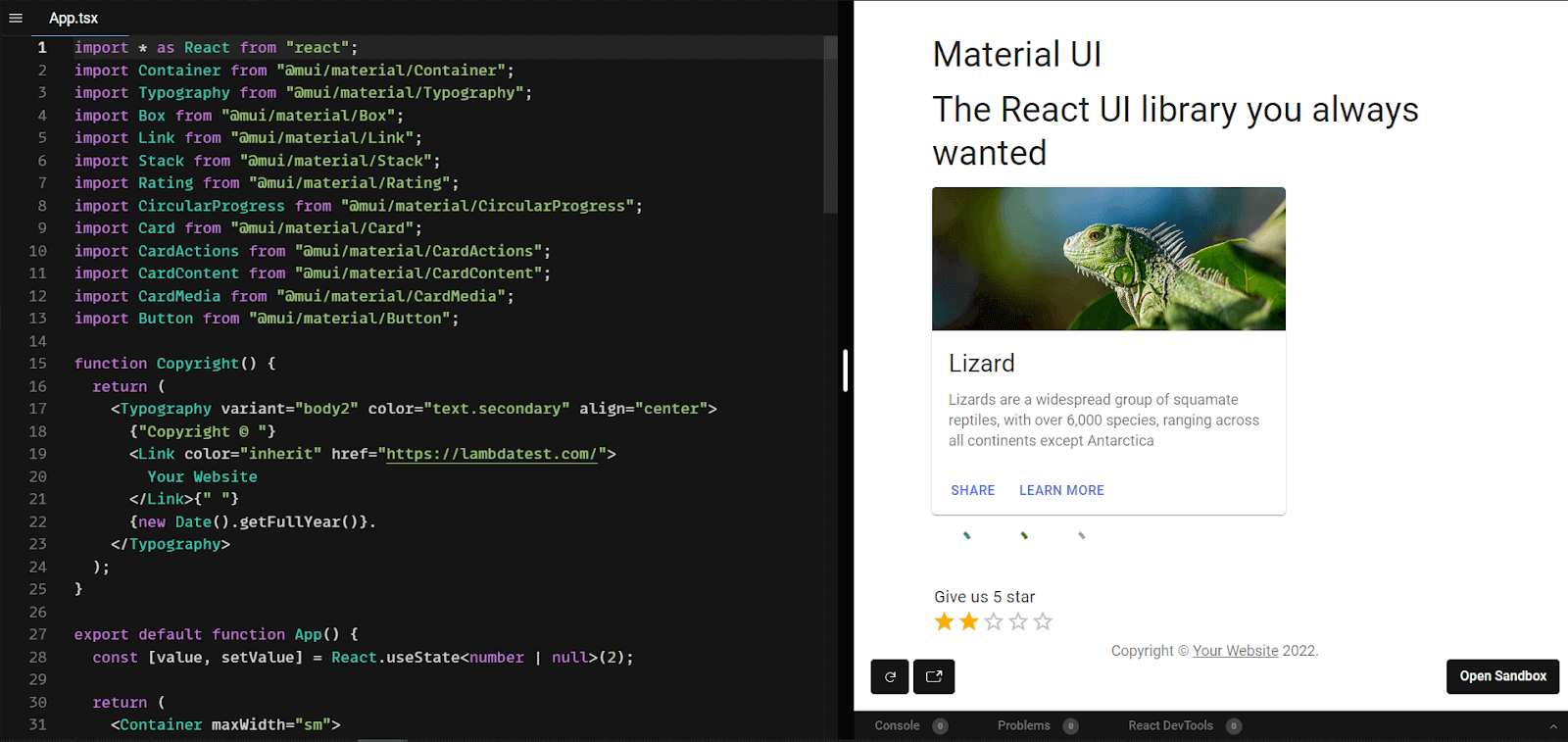Click the Open Sandbox button
This screenshot has width=1568, height=742.
click(1502, 676)
